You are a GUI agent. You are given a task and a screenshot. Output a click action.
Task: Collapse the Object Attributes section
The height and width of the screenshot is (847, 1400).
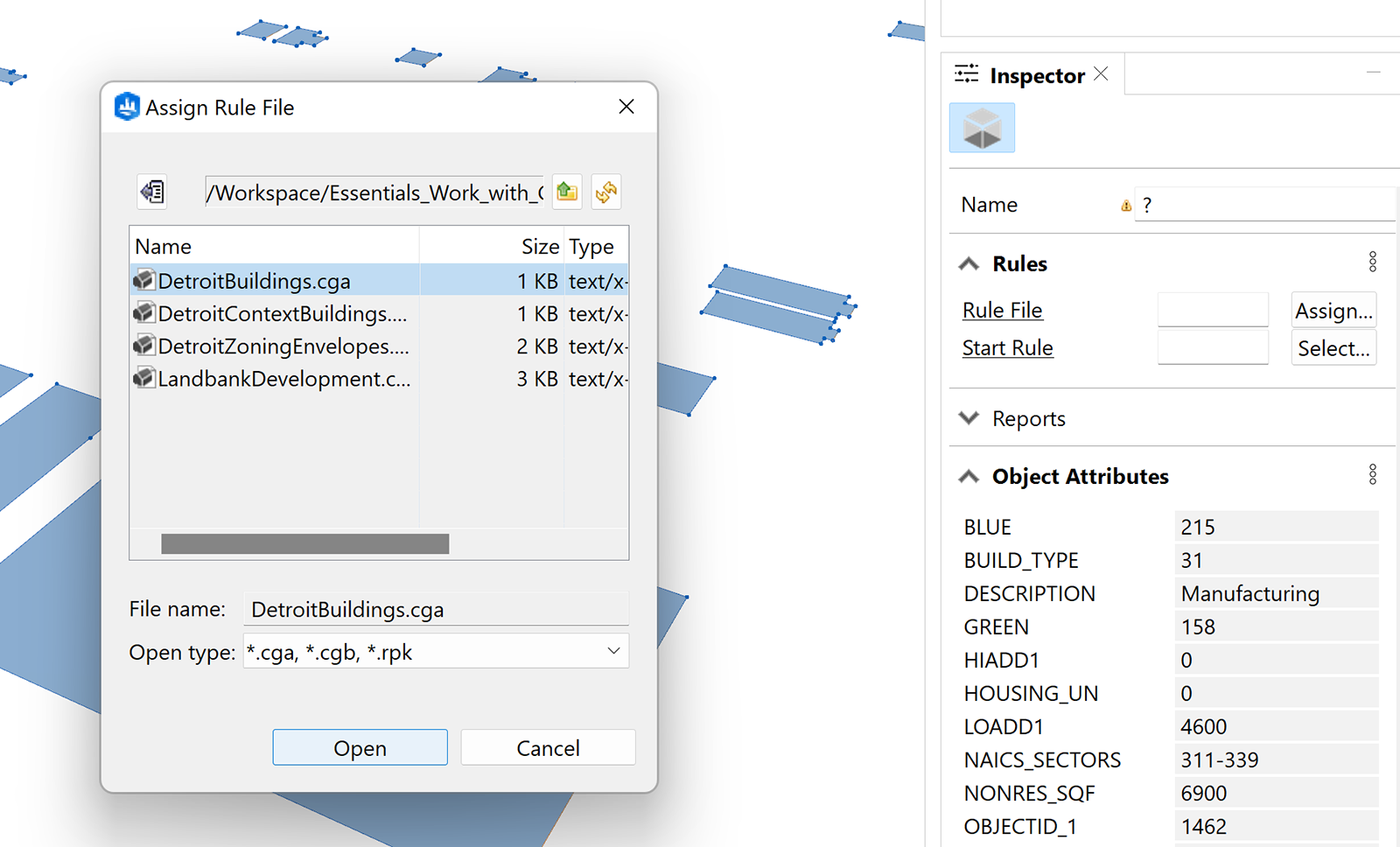pyautogui.click(x=969, y=476)
